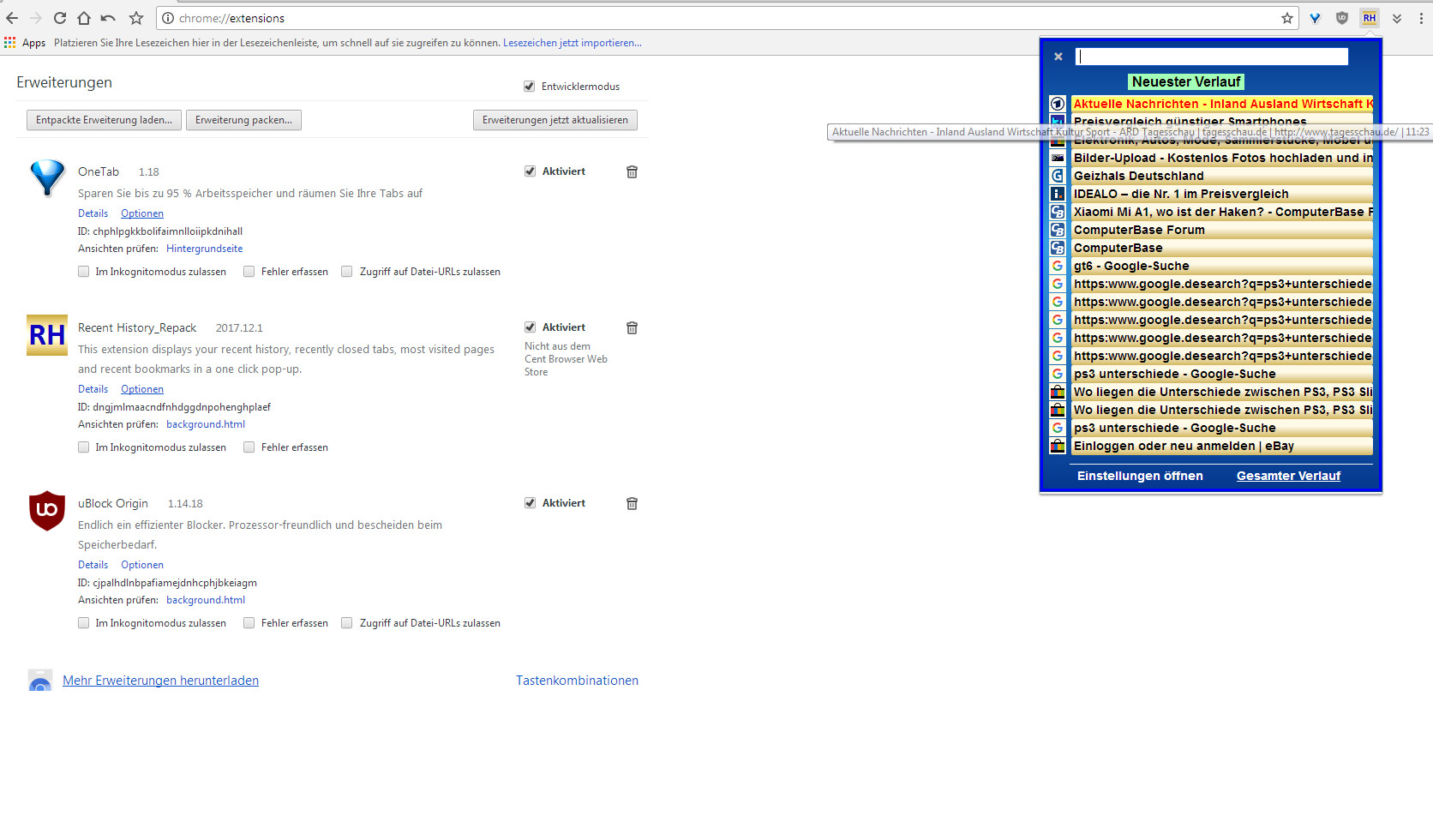Click Erweiterungen jetzt aktualisieren button
The image size is (1433, 840).
point(555,120)
